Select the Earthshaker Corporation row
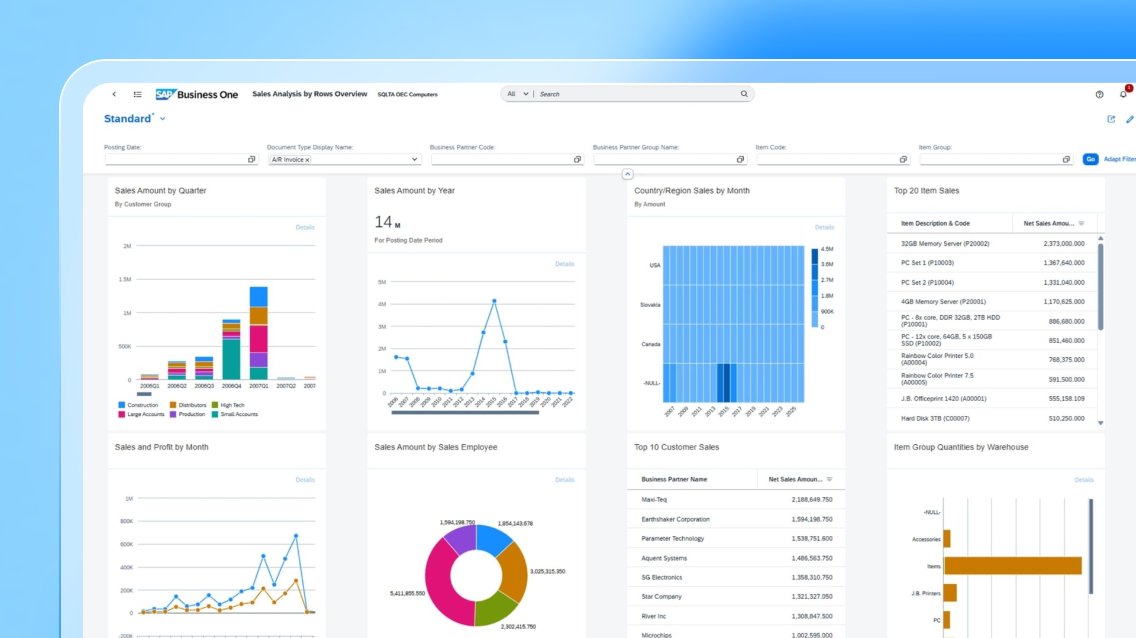The image size is (1136, 638). pyautogui.click(x=736, y=519)
